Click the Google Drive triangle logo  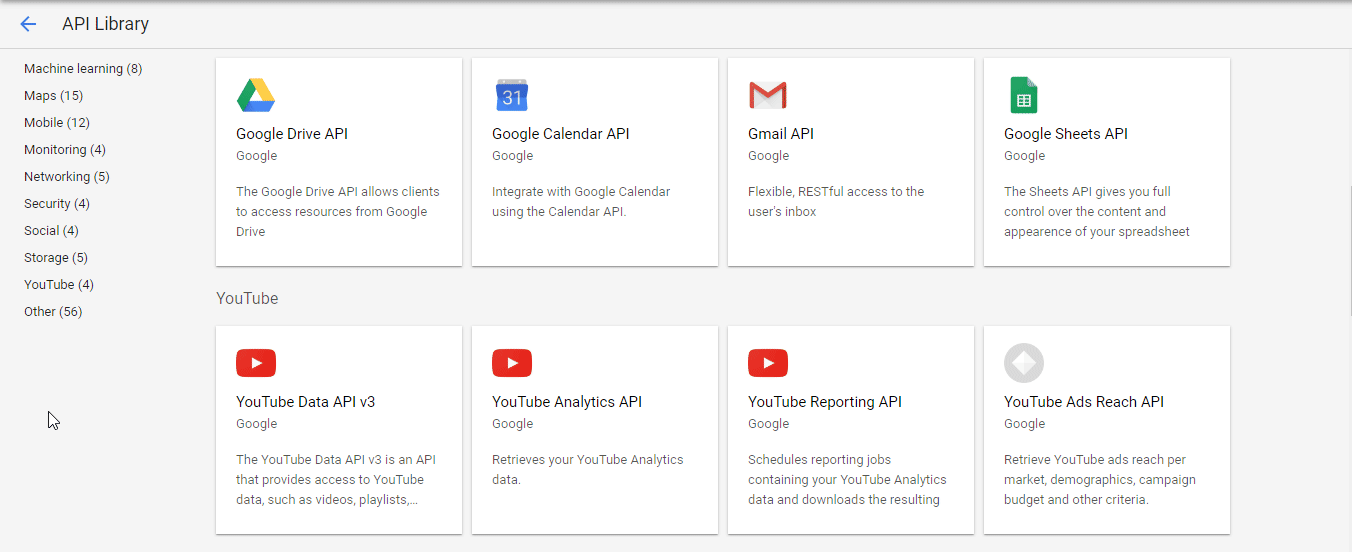[256, 95]
